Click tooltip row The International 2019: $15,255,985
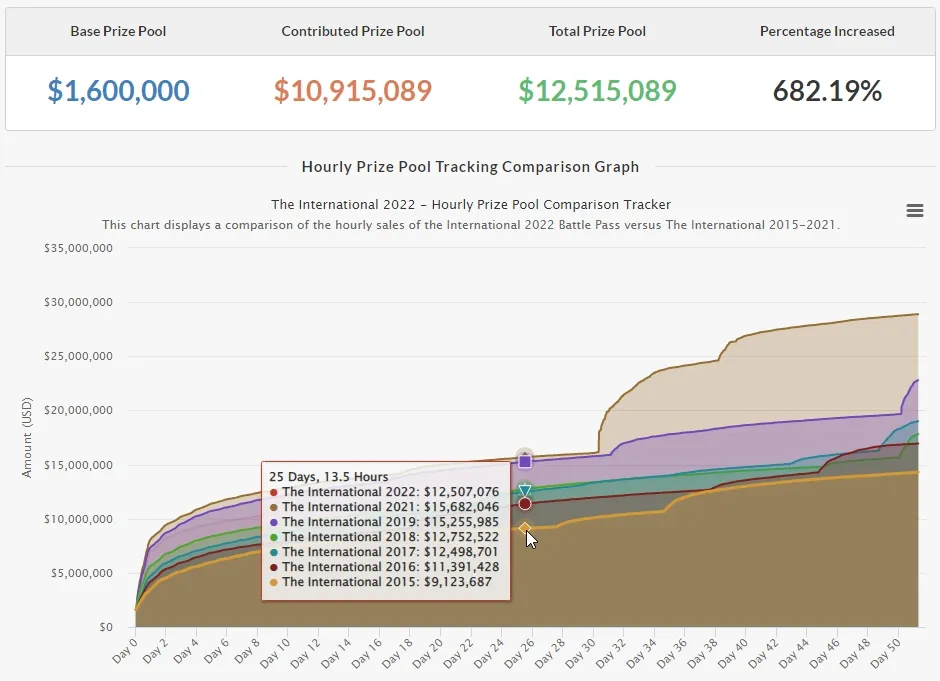This screenshot has height=681, width=940. click(x=384, y=522)
